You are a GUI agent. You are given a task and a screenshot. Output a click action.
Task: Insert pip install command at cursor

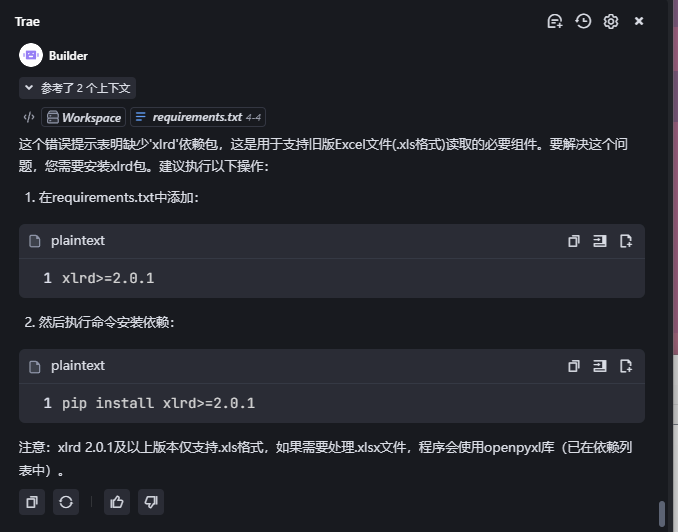click(600, 366)
